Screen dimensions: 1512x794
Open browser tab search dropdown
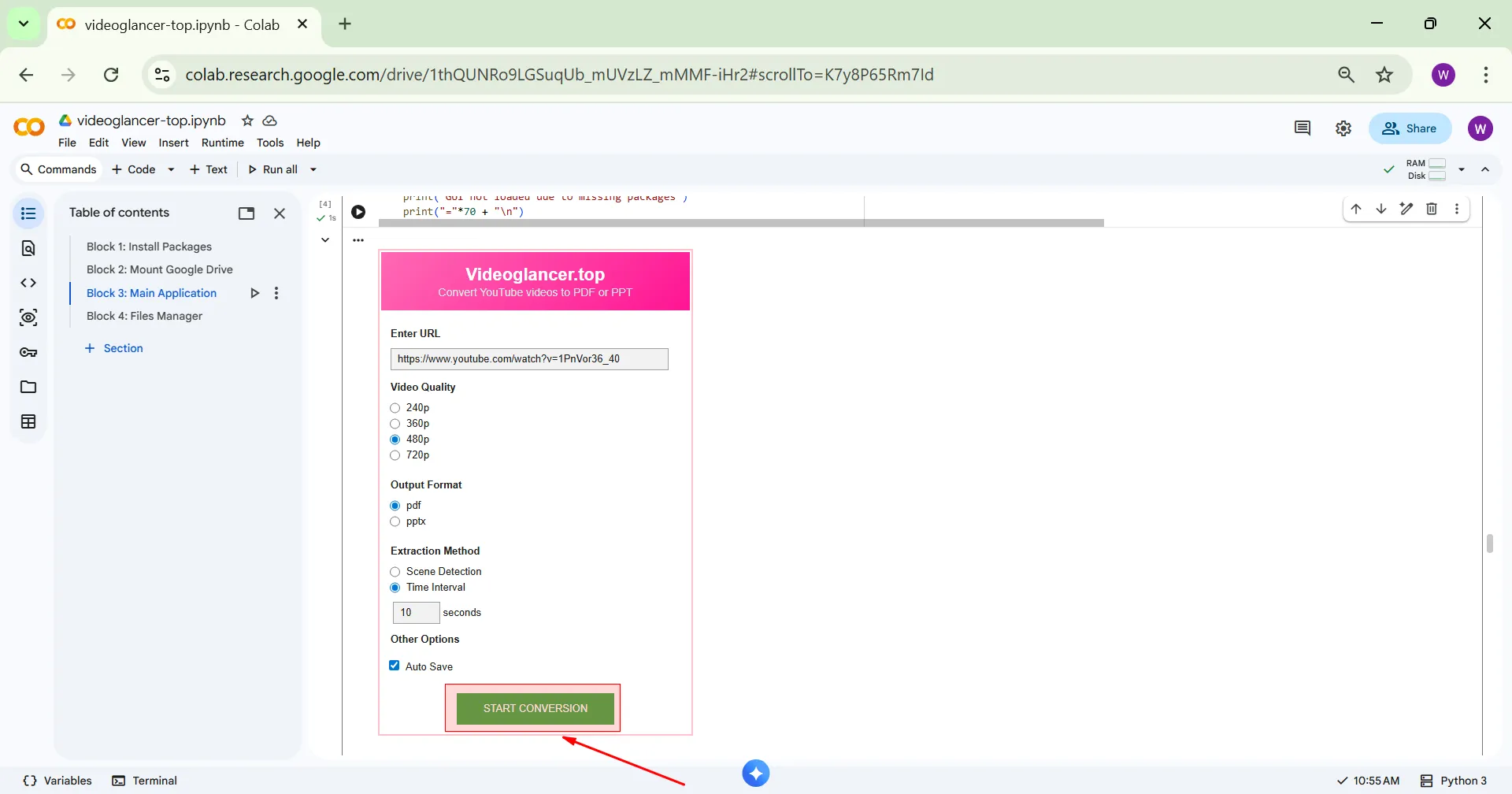(24, 24)
